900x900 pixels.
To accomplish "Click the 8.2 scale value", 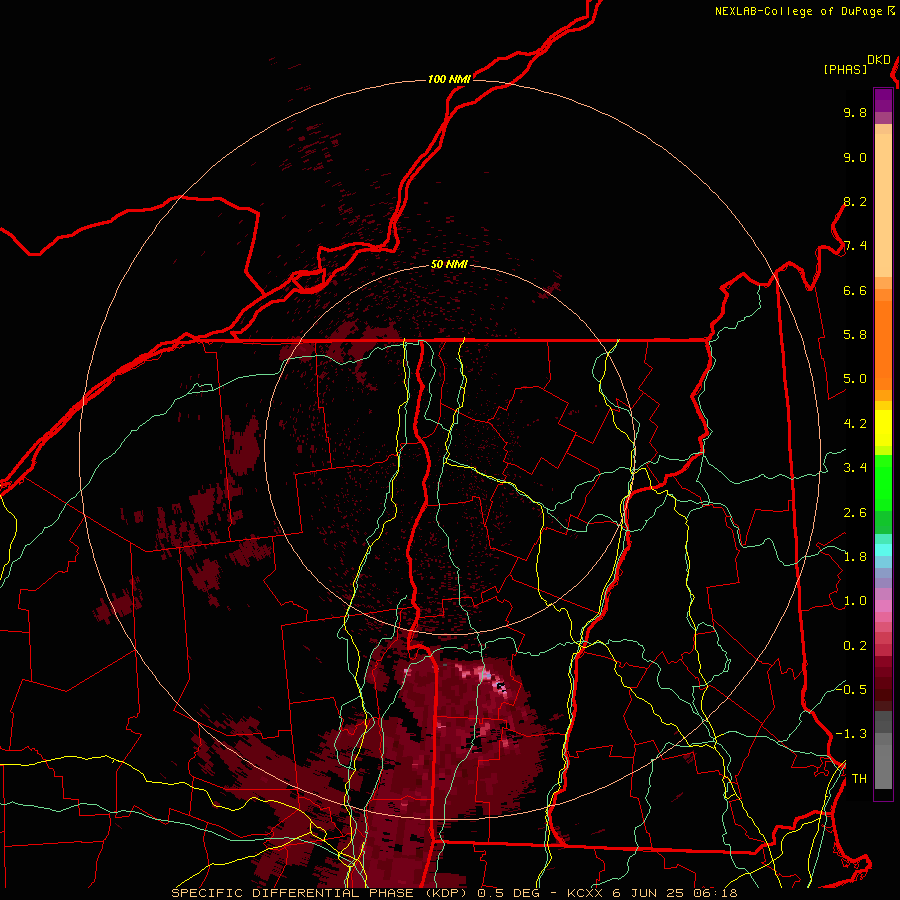I will click(855, 201).
